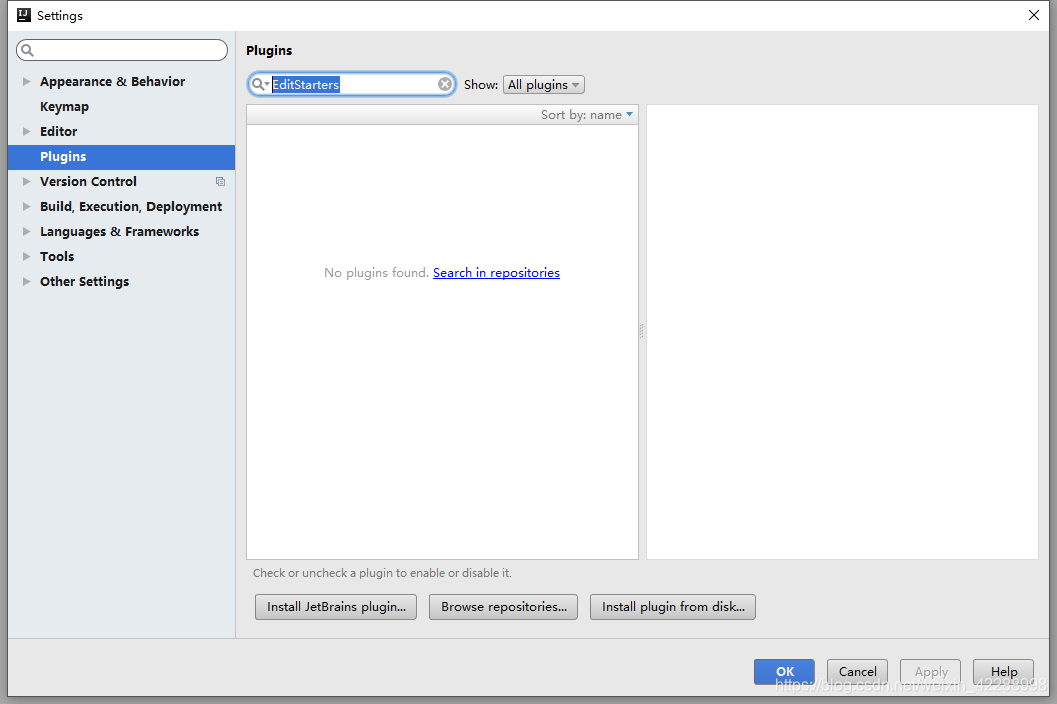Expand Appearance & Behavior section
Image resolution: width=1057 pixels, height=704 pixels.
tap(26, 82)
